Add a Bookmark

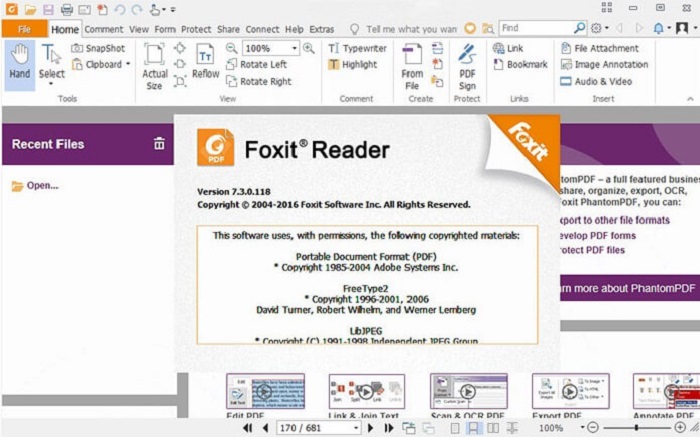[520, 64]
